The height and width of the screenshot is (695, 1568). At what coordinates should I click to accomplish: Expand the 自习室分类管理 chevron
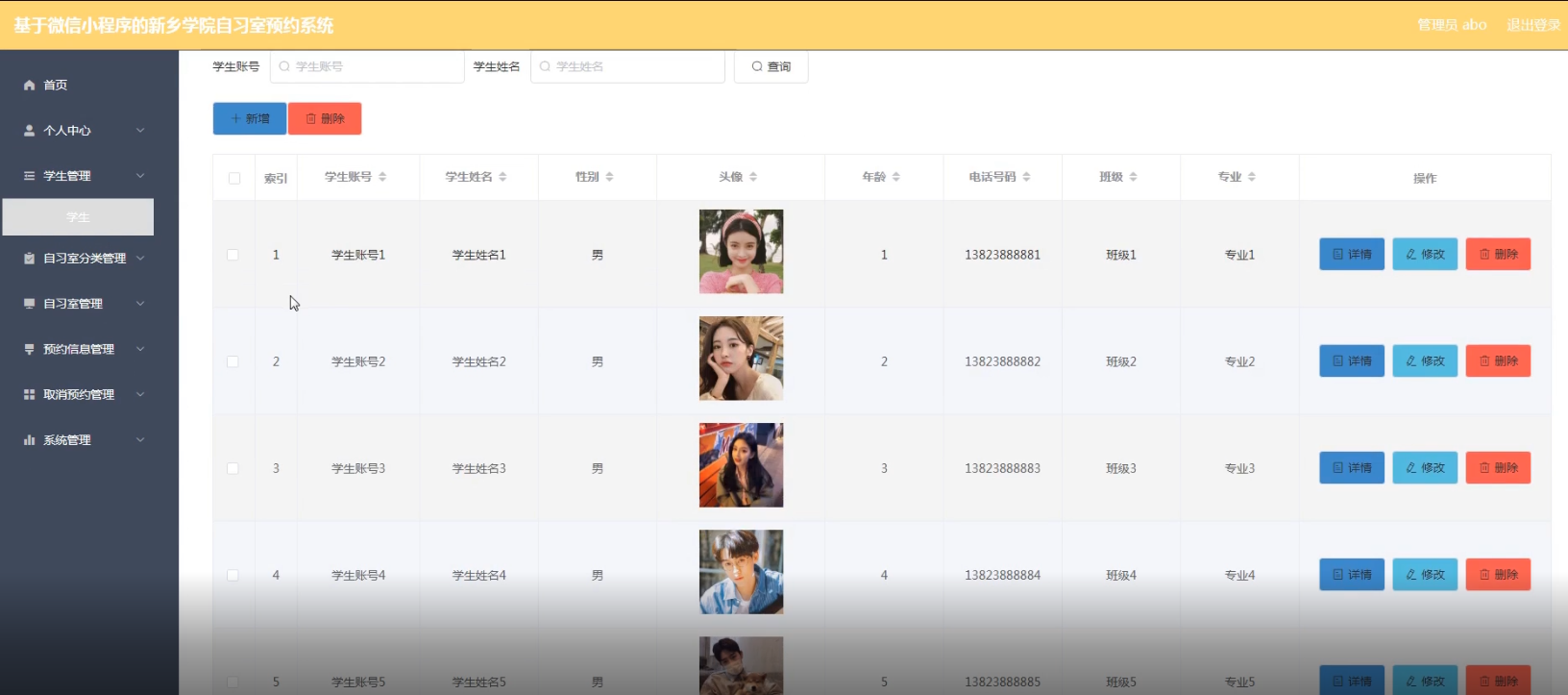coord(140,259)
